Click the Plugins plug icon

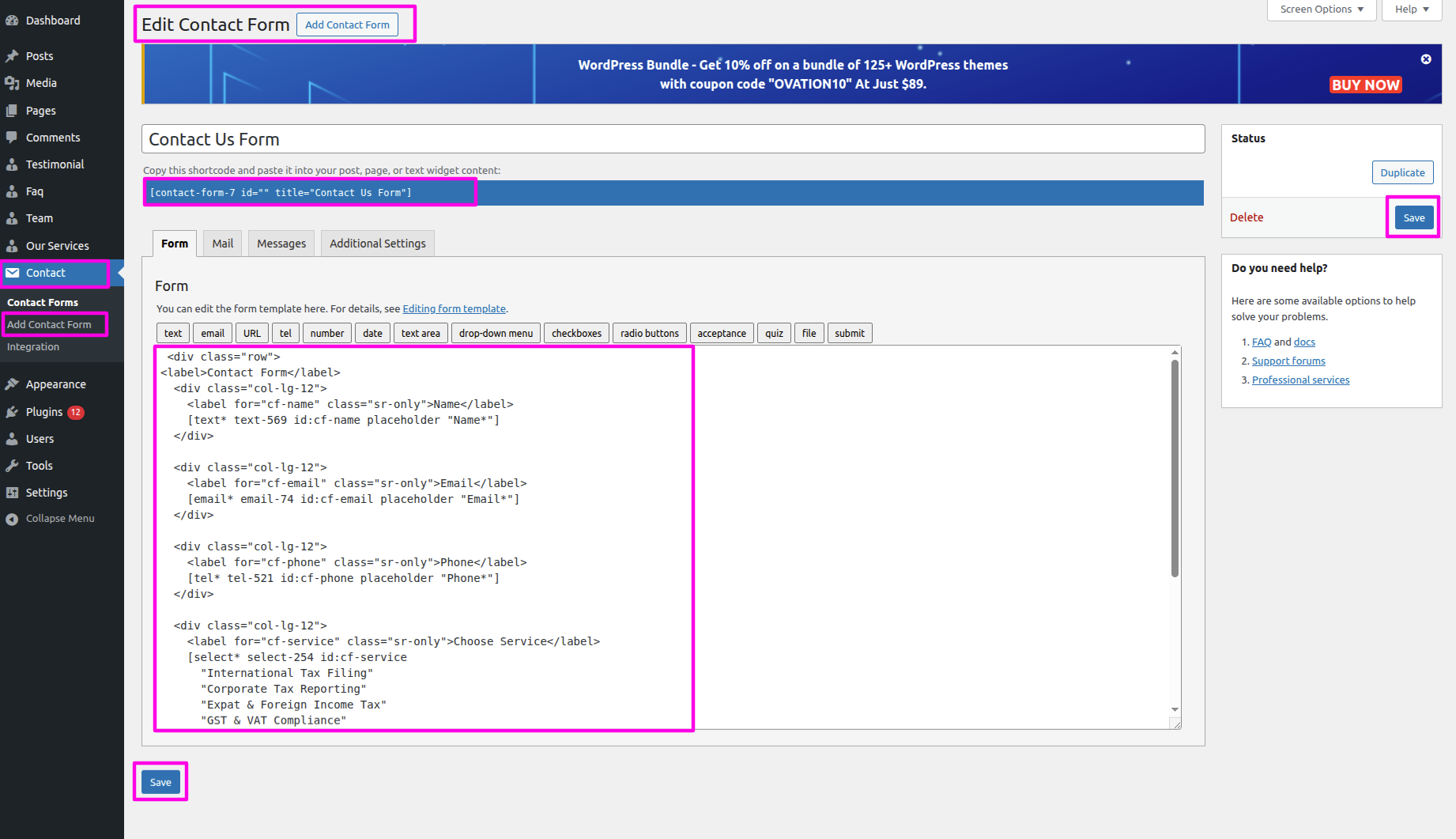pos(12,412)
